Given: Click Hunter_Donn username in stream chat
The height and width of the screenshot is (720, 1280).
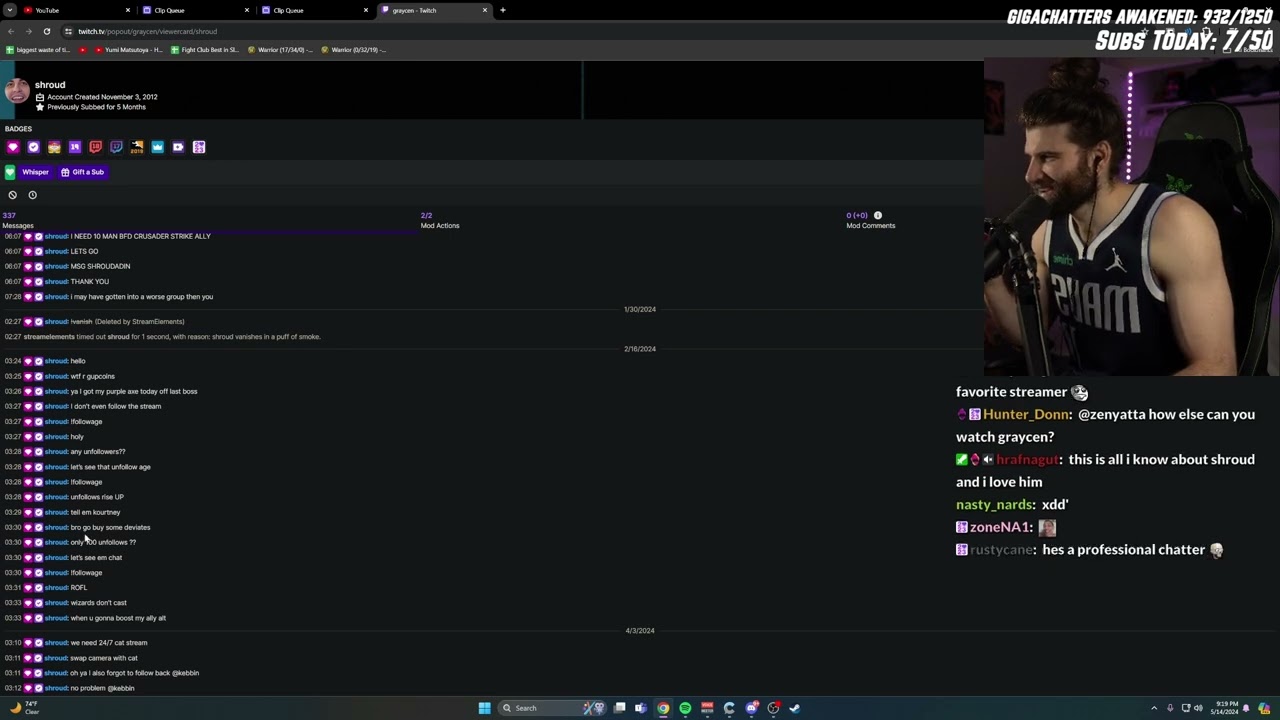Looking at the screenshot, I should point(1027,414).
